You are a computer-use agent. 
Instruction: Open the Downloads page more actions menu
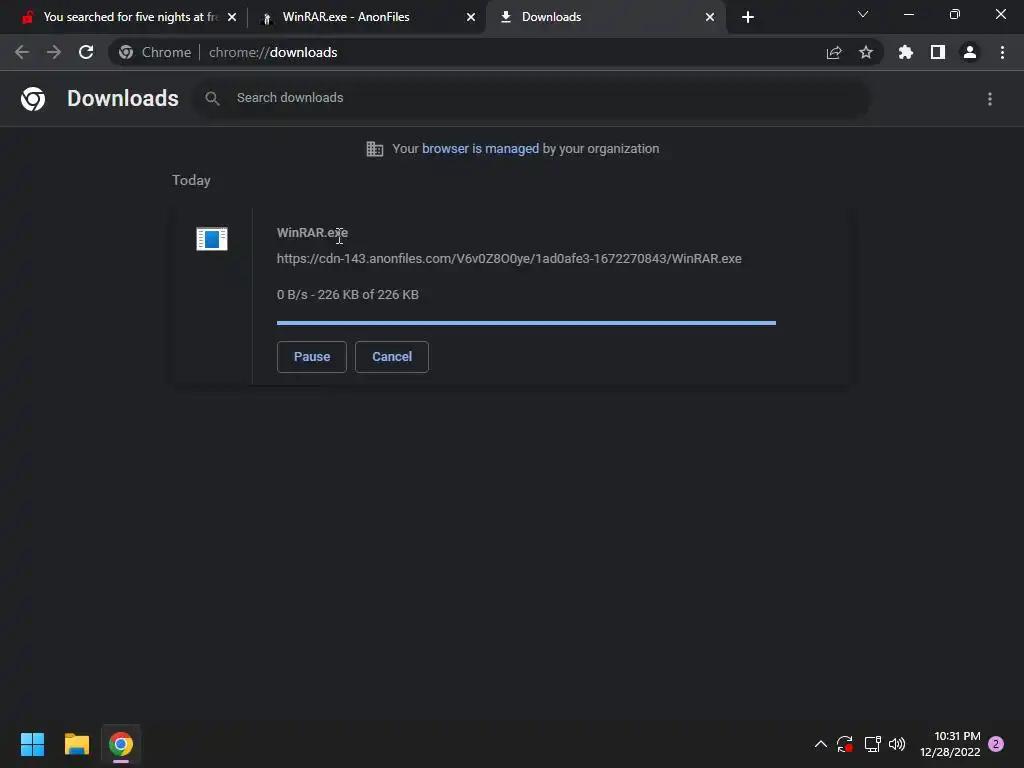coord(990,99)
